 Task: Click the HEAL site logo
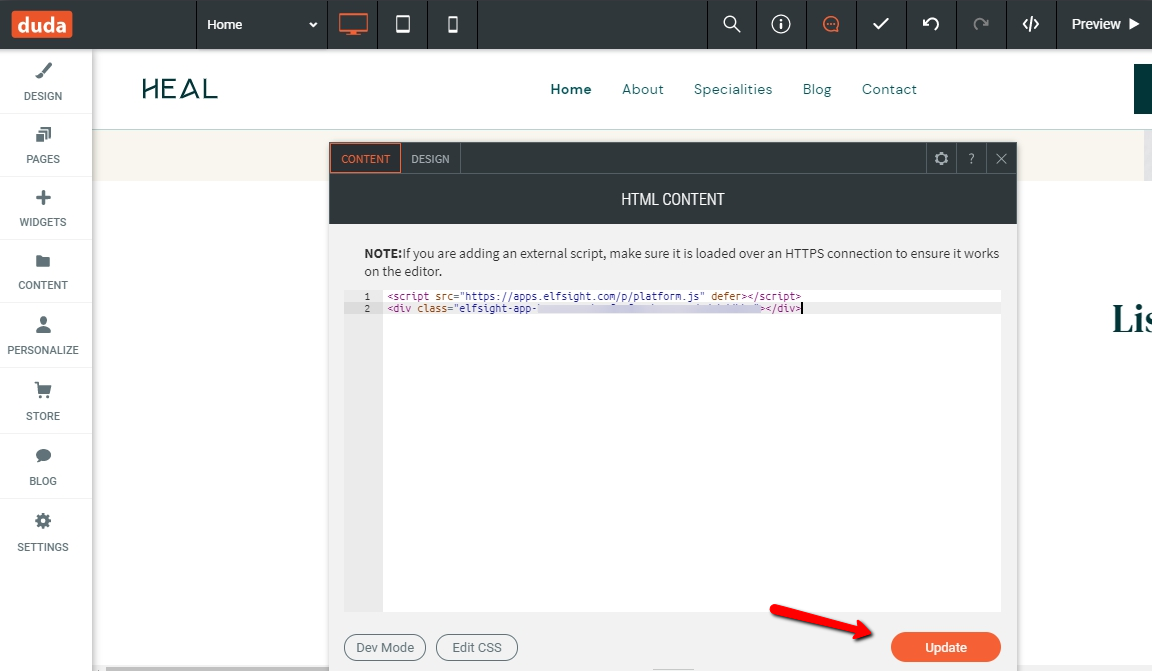click(x=180, y=89)
